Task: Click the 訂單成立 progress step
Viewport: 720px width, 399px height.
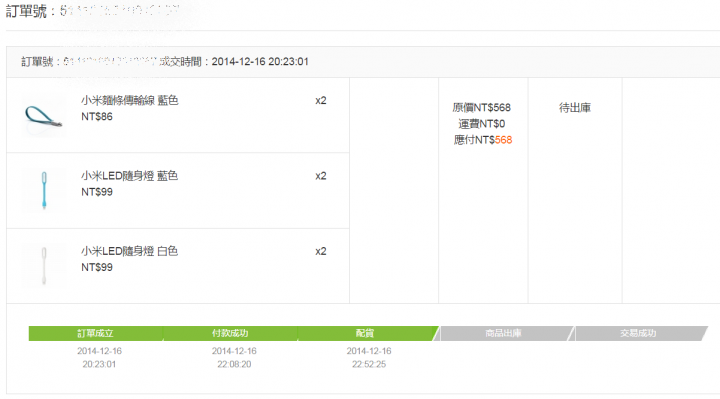Action: (x=96, y=333)
